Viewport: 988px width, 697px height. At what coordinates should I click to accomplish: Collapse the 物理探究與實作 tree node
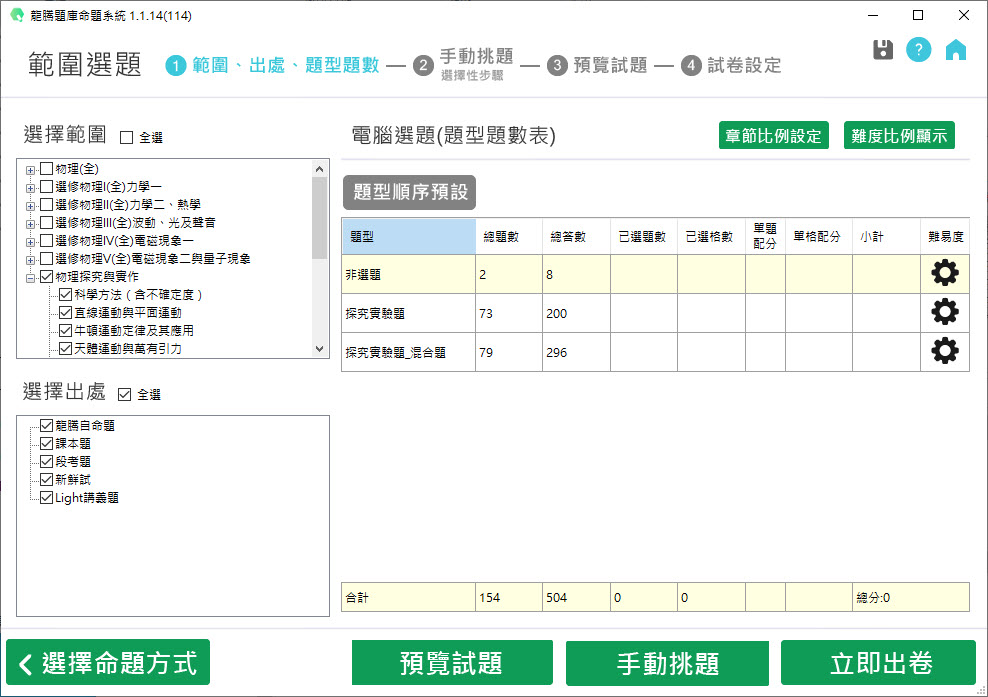(x=30, y=277)
